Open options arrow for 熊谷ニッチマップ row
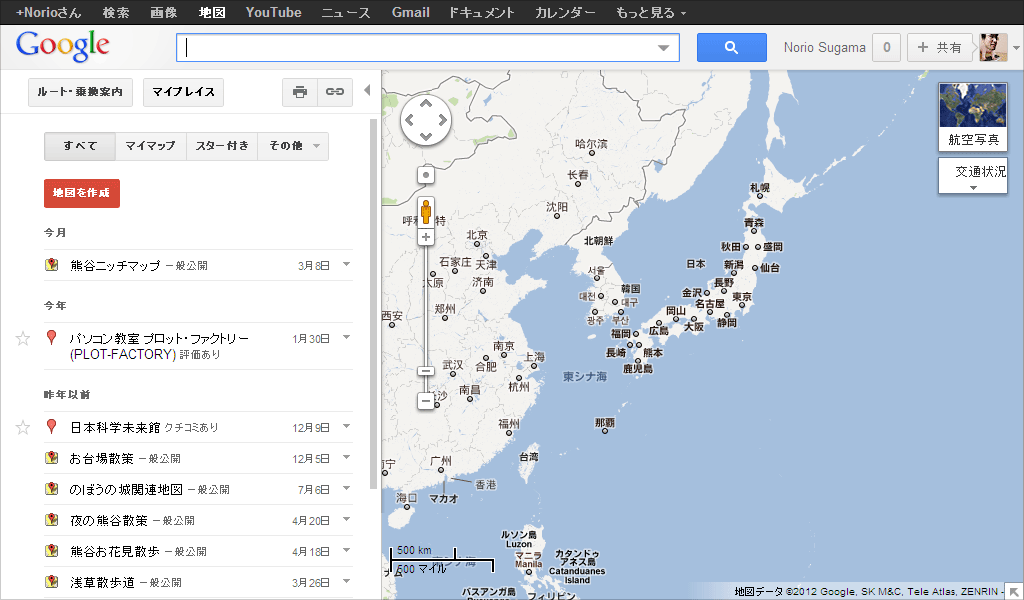This screenshot has height=600, width=1024. tap(346, 264)
